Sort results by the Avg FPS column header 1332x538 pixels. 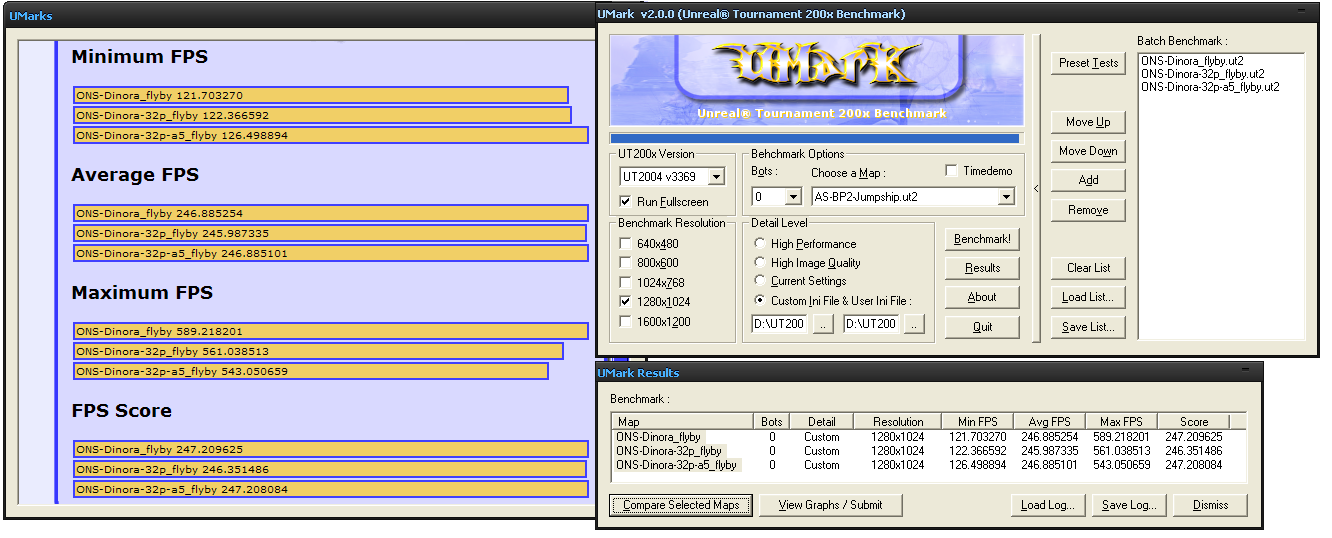(x=1048, y=422)
